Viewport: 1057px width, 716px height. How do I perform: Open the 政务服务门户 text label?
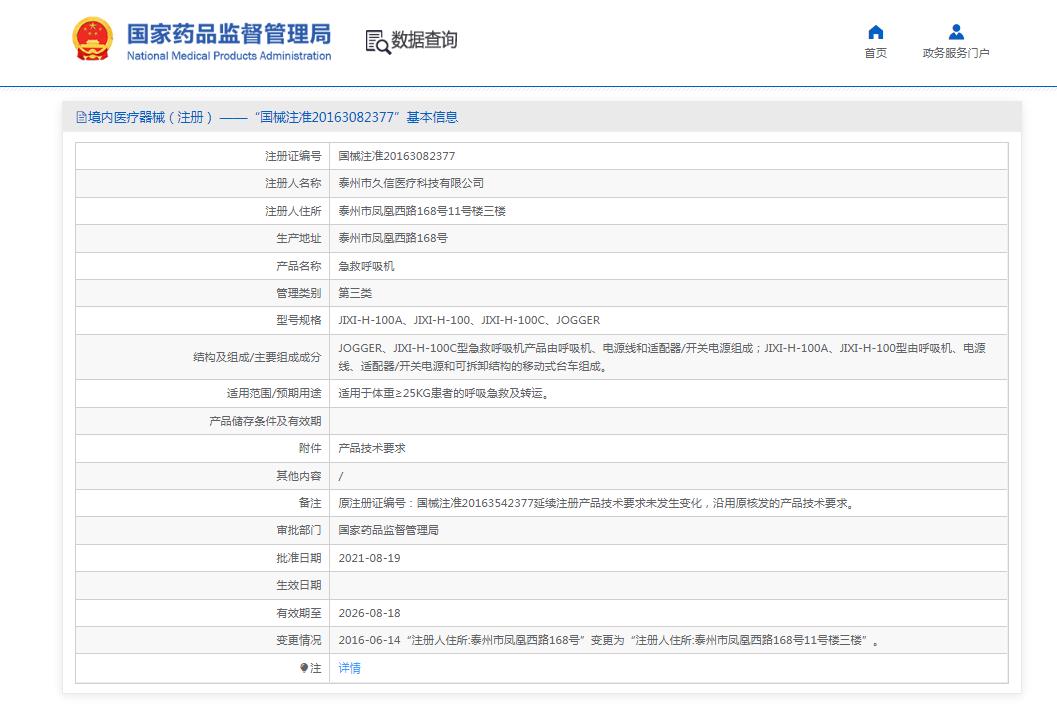click(x=955, y=53)
